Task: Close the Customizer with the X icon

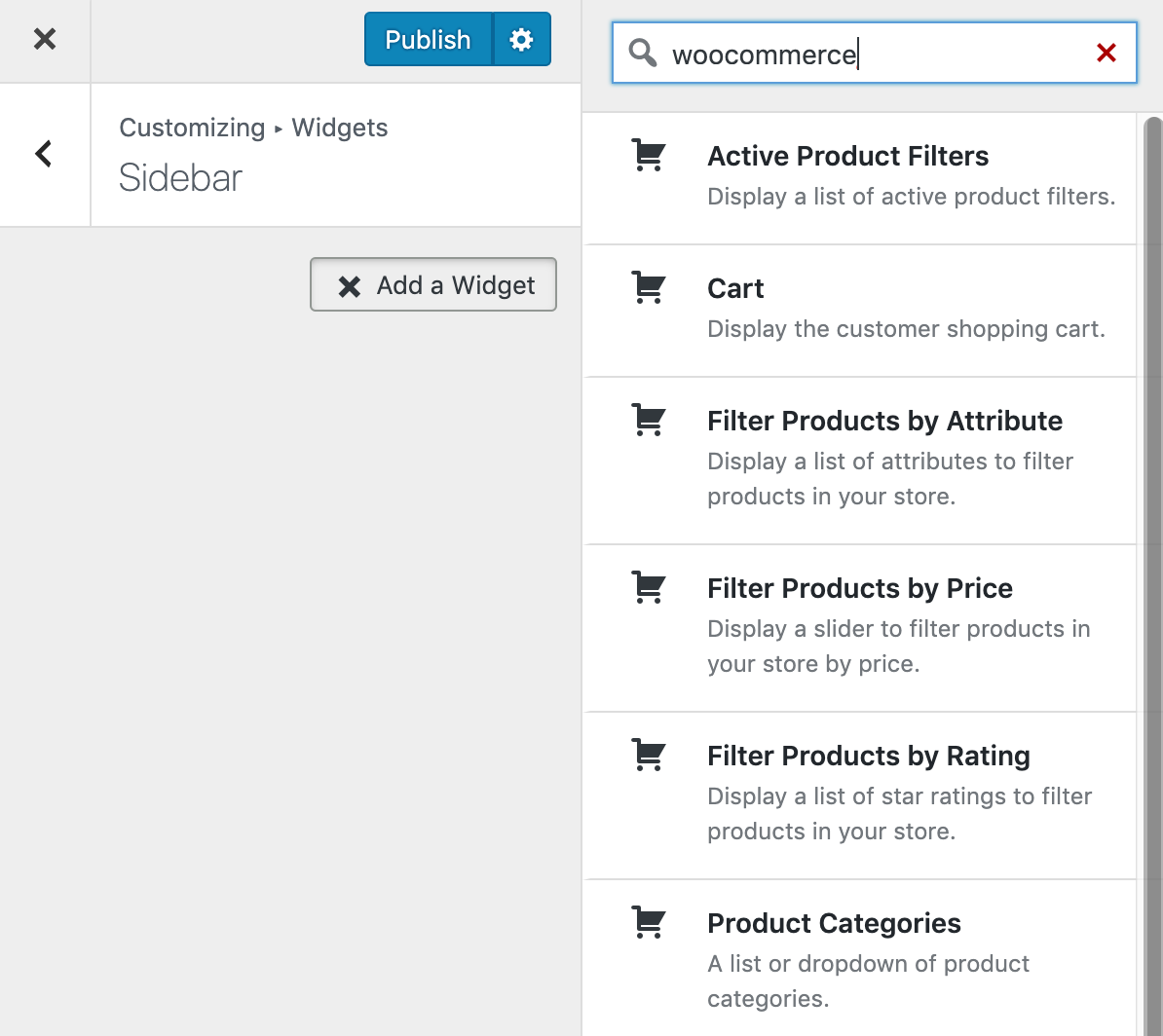Action: (x=45, y=40)
